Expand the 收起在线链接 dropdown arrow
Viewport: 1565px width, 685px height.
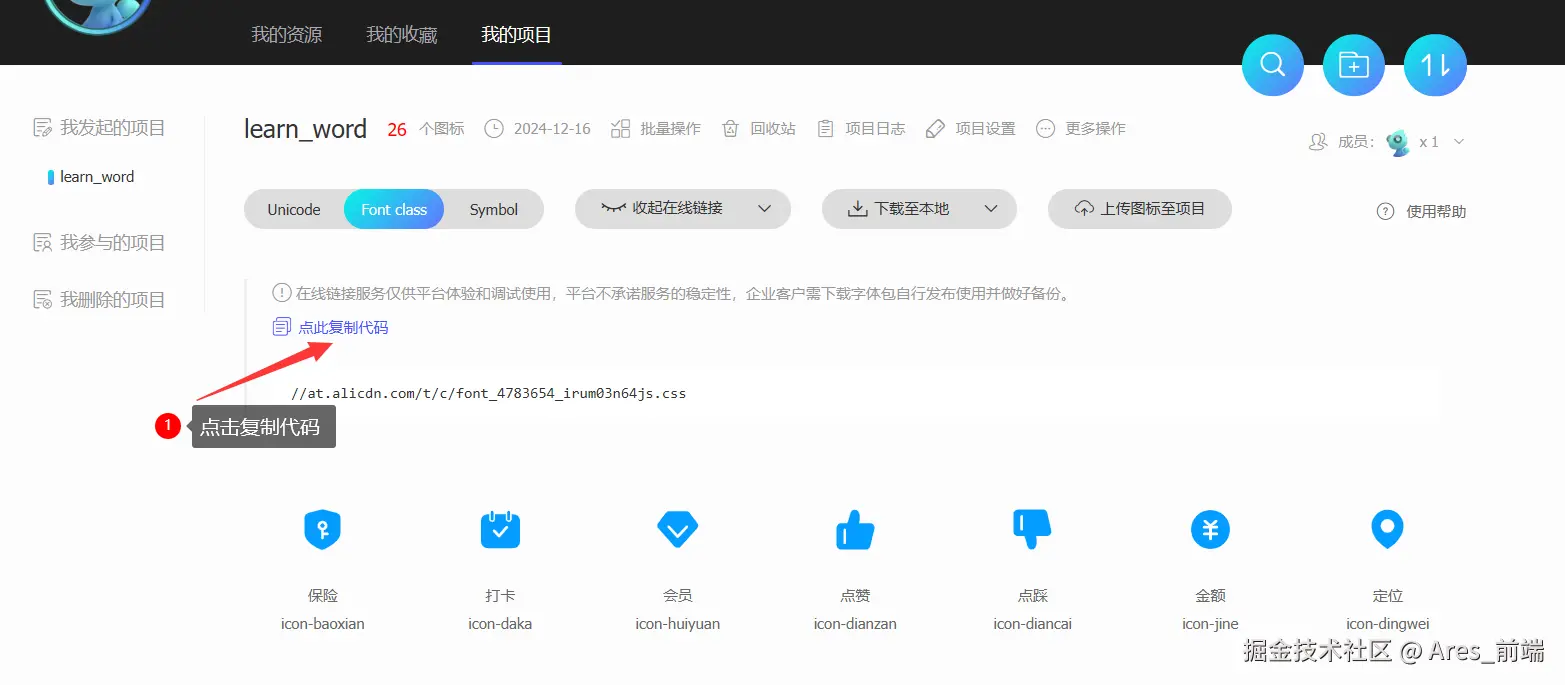coord(765,209)
